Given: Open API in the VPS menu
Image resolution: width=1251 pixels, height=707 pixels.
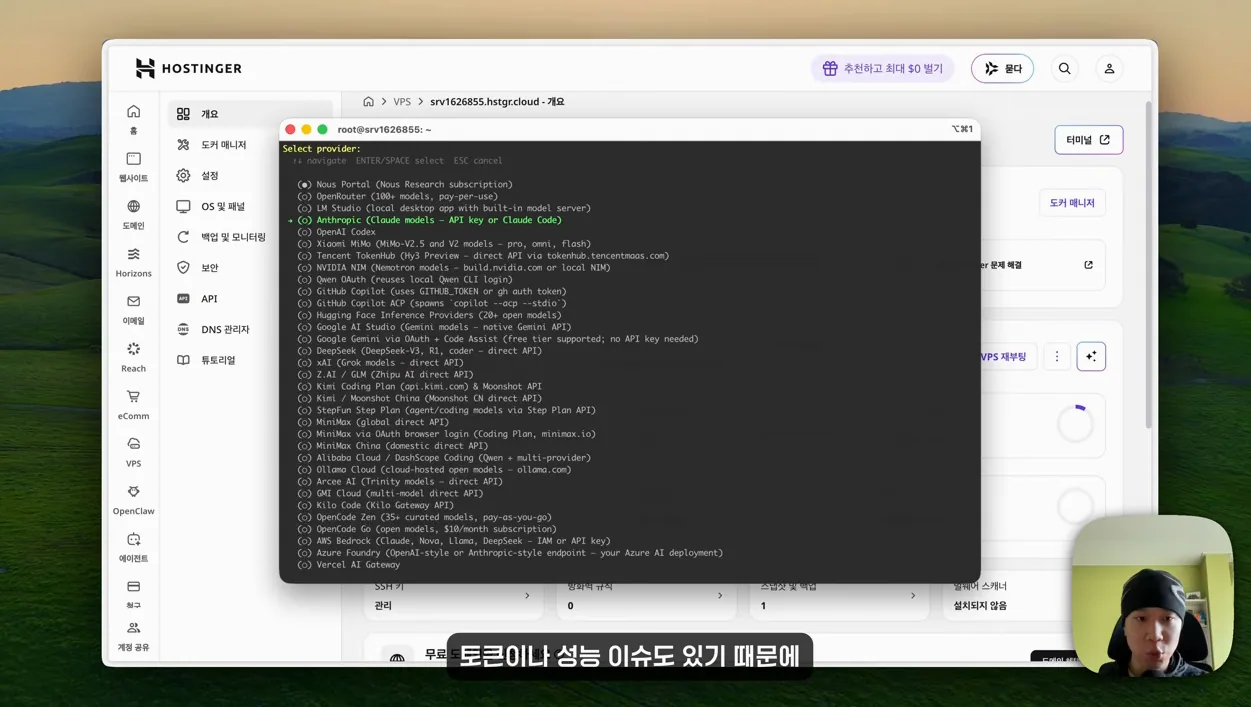Looking at the screenshot, I should (250, 298).
